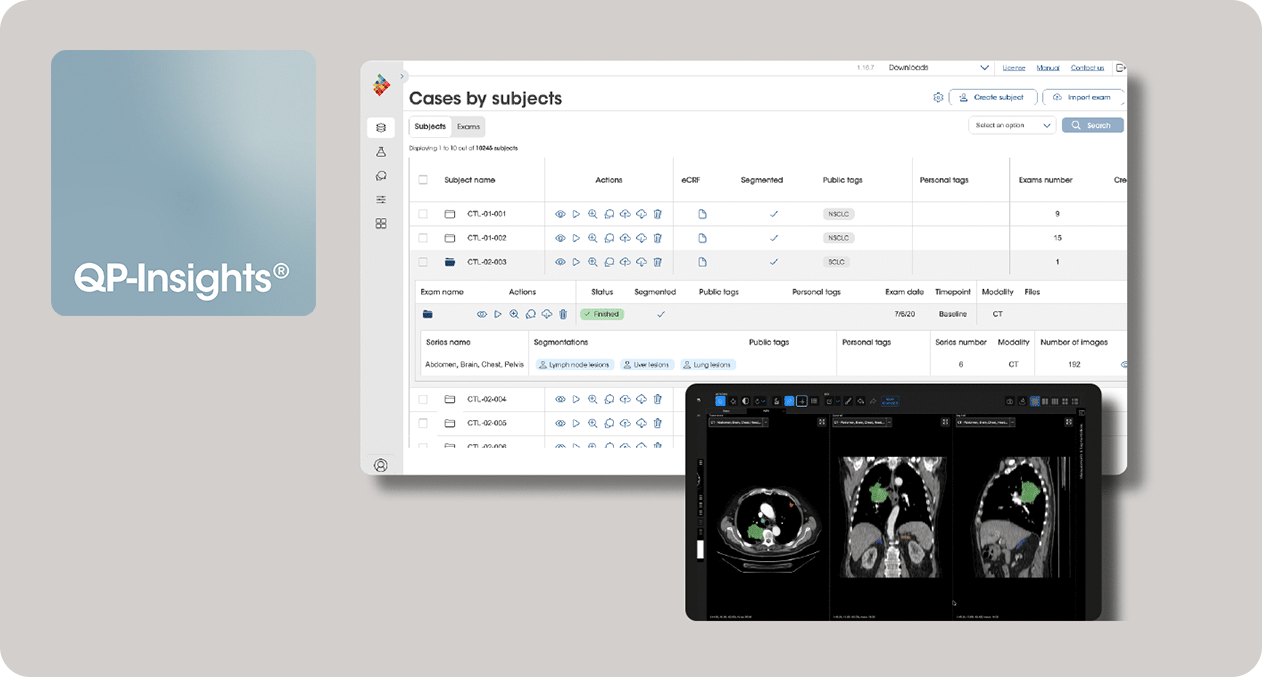Check the box for subject CTL-02-004
The image size is (1262, 677).
[x=423, y=399]
